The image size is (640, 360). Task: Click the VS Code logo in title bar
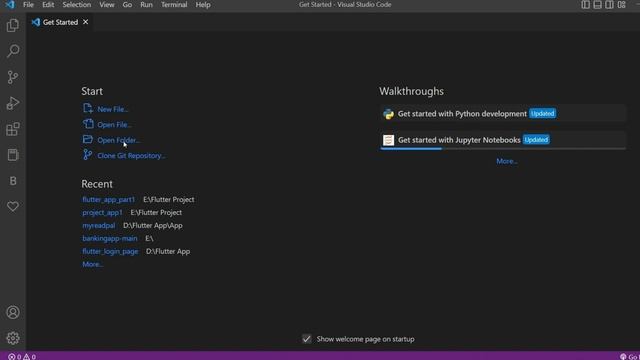point(10,4)
